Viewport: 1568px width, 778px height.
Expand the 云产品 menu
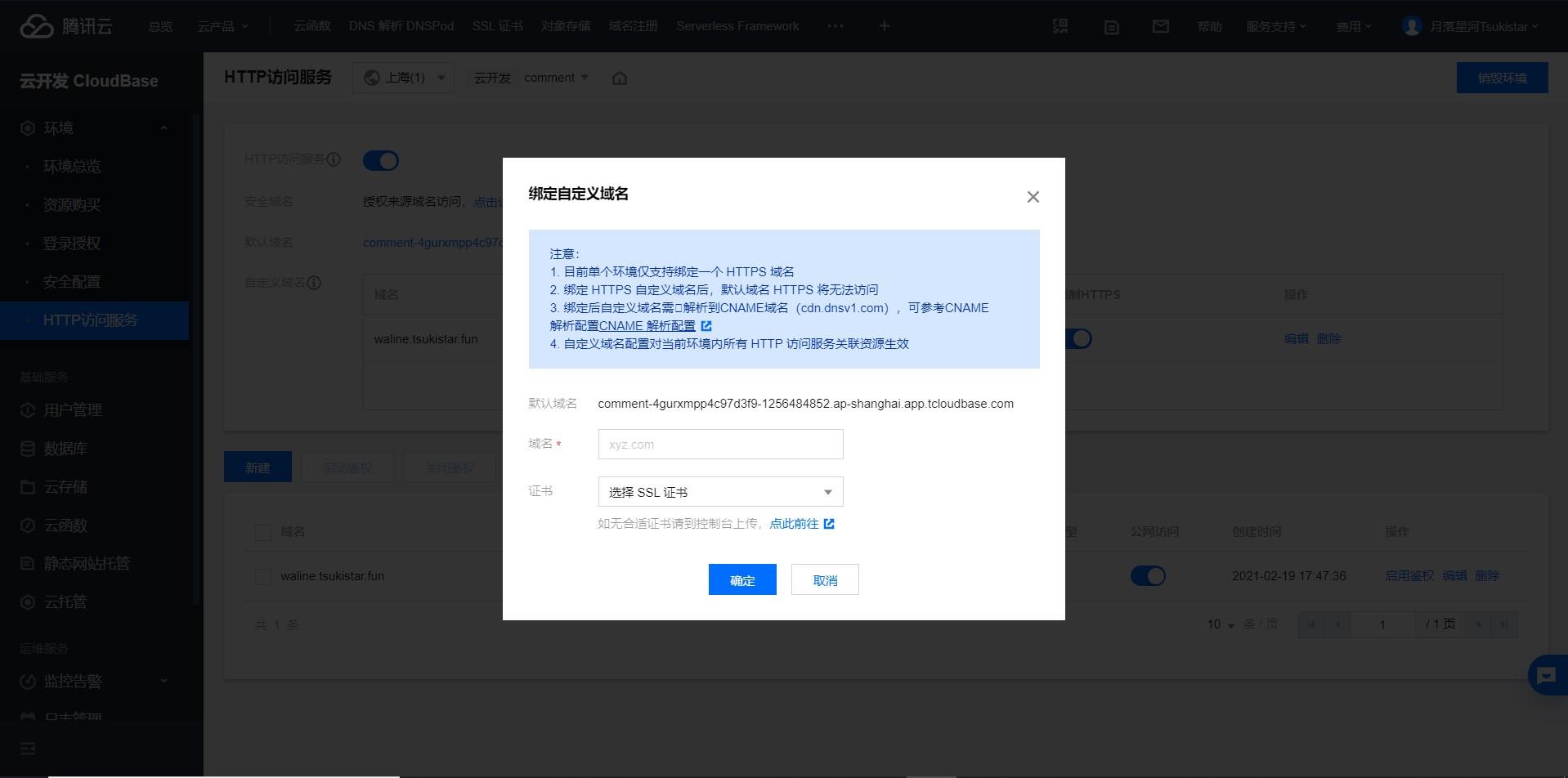click(x=222, y=26)
